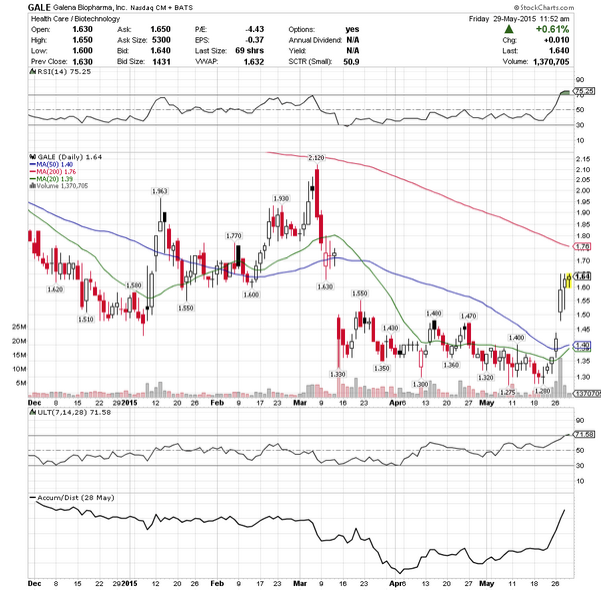
Task: Click the VWAP value 1.632
Action: (x=254, y=61)
